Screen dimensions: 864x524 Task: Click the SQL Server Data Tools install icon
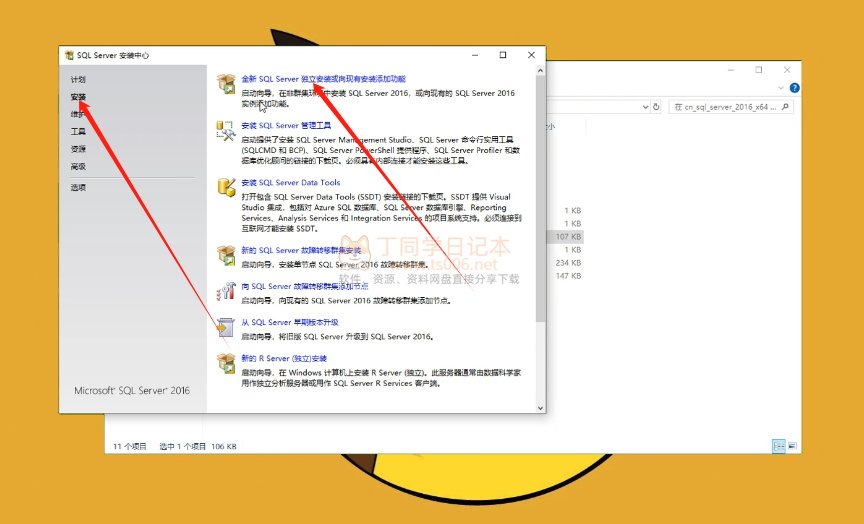pyautogui.click(x=225, y=188)
